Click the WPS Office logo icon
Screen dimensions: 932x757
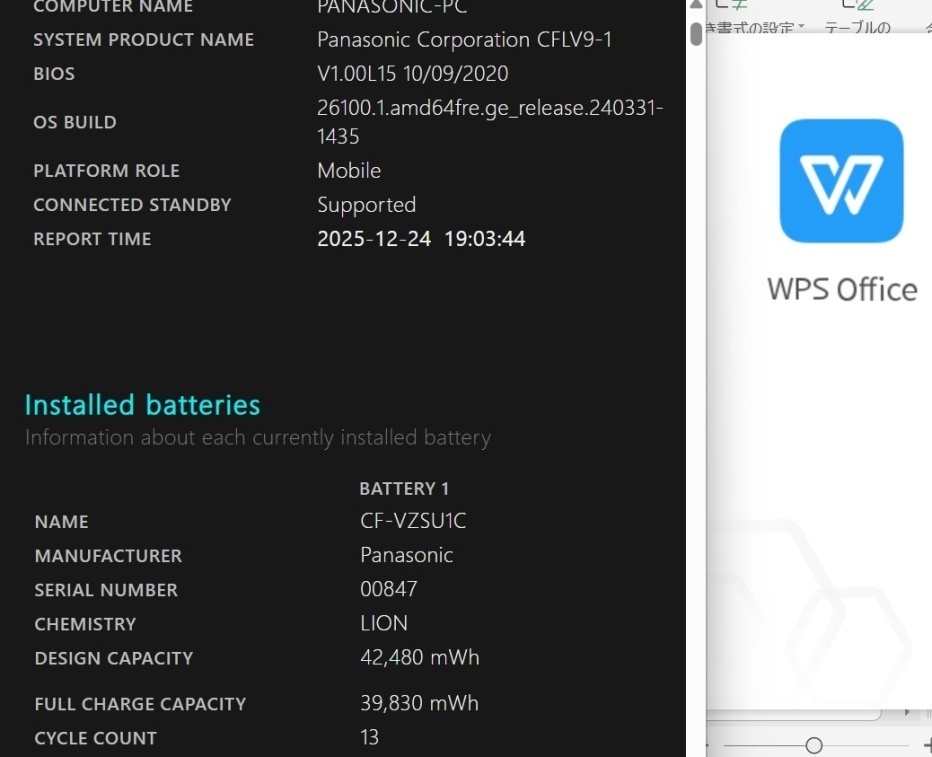841,181
